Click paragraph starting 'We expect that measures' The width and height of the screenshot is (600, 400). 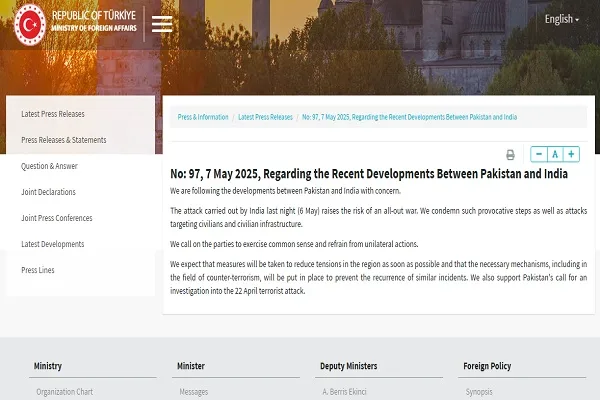[378, 278]
